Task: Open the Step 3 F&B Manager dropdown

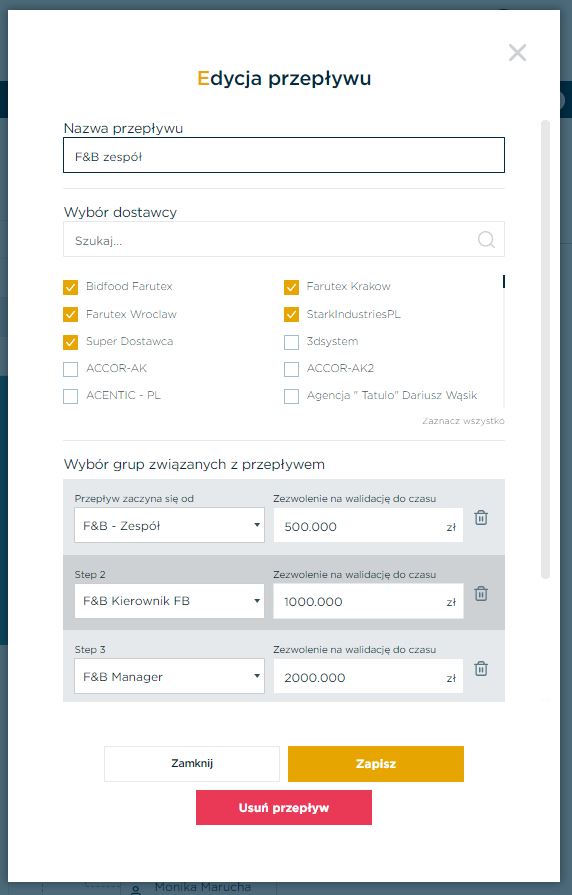Action: [x=170, y=676]
